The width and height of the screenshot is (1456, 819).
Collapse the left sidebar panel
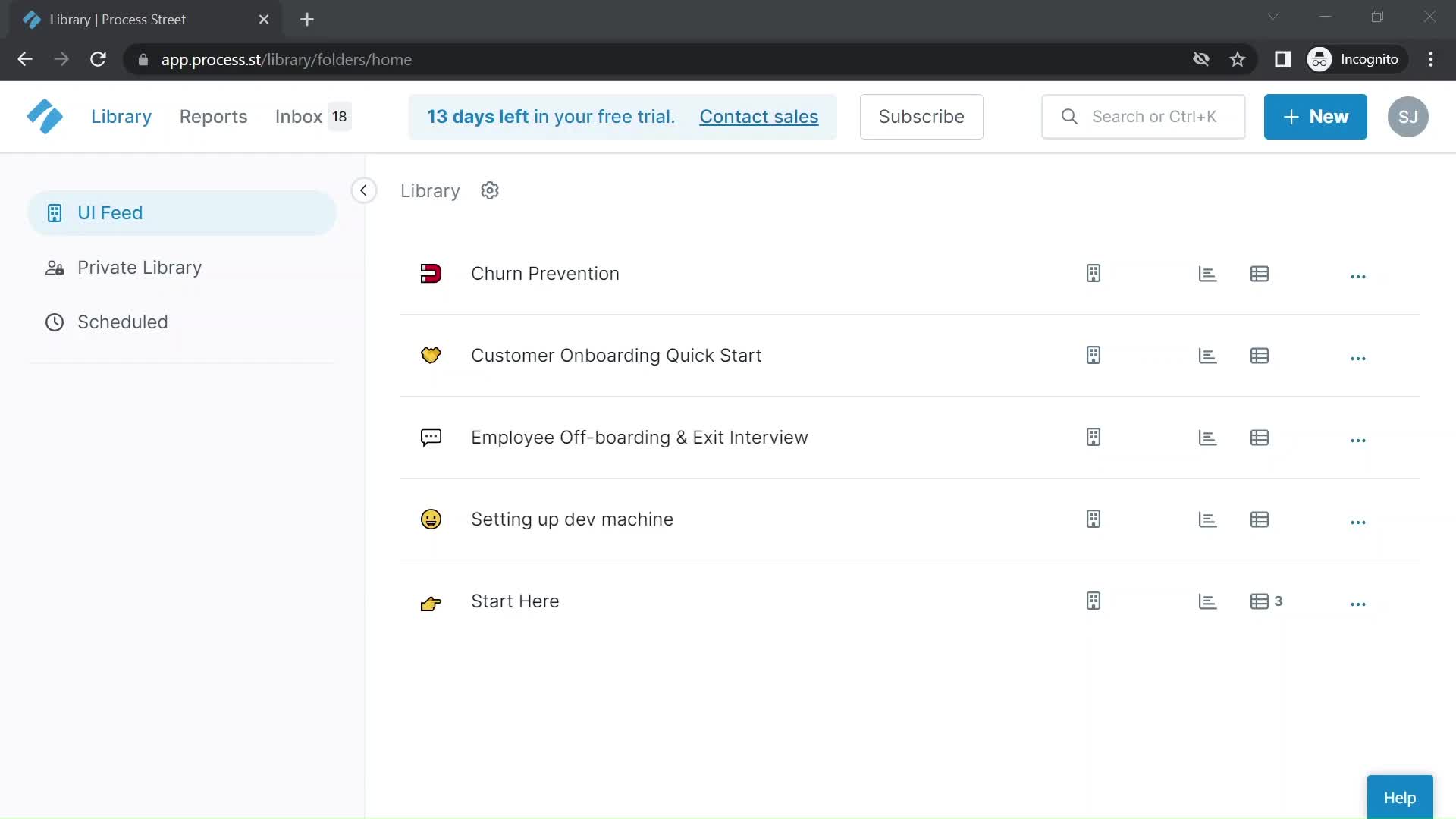click(x=363, y=190)
